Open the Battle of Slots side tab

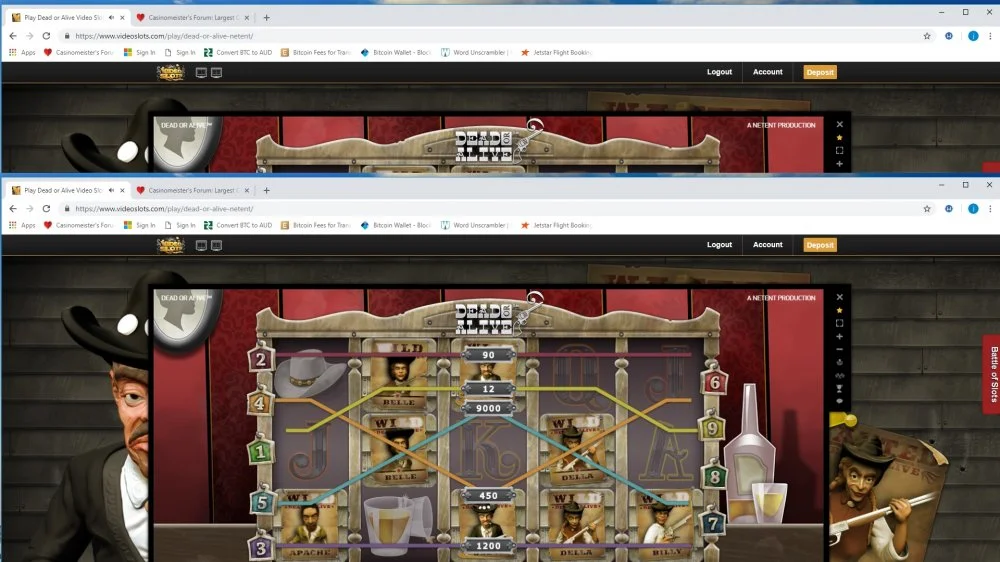992,374
